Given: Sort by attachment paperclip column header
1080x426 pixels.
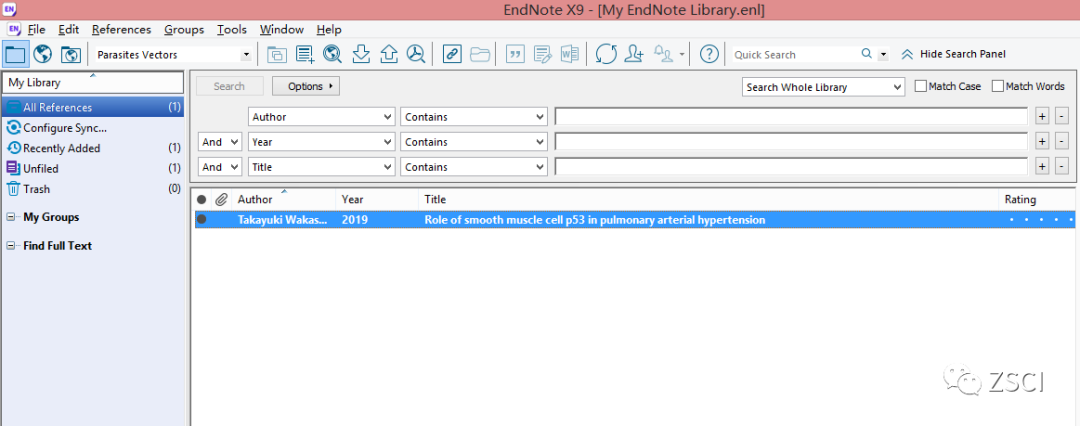Looking at the screenshot, I should [x=221, y=199].
